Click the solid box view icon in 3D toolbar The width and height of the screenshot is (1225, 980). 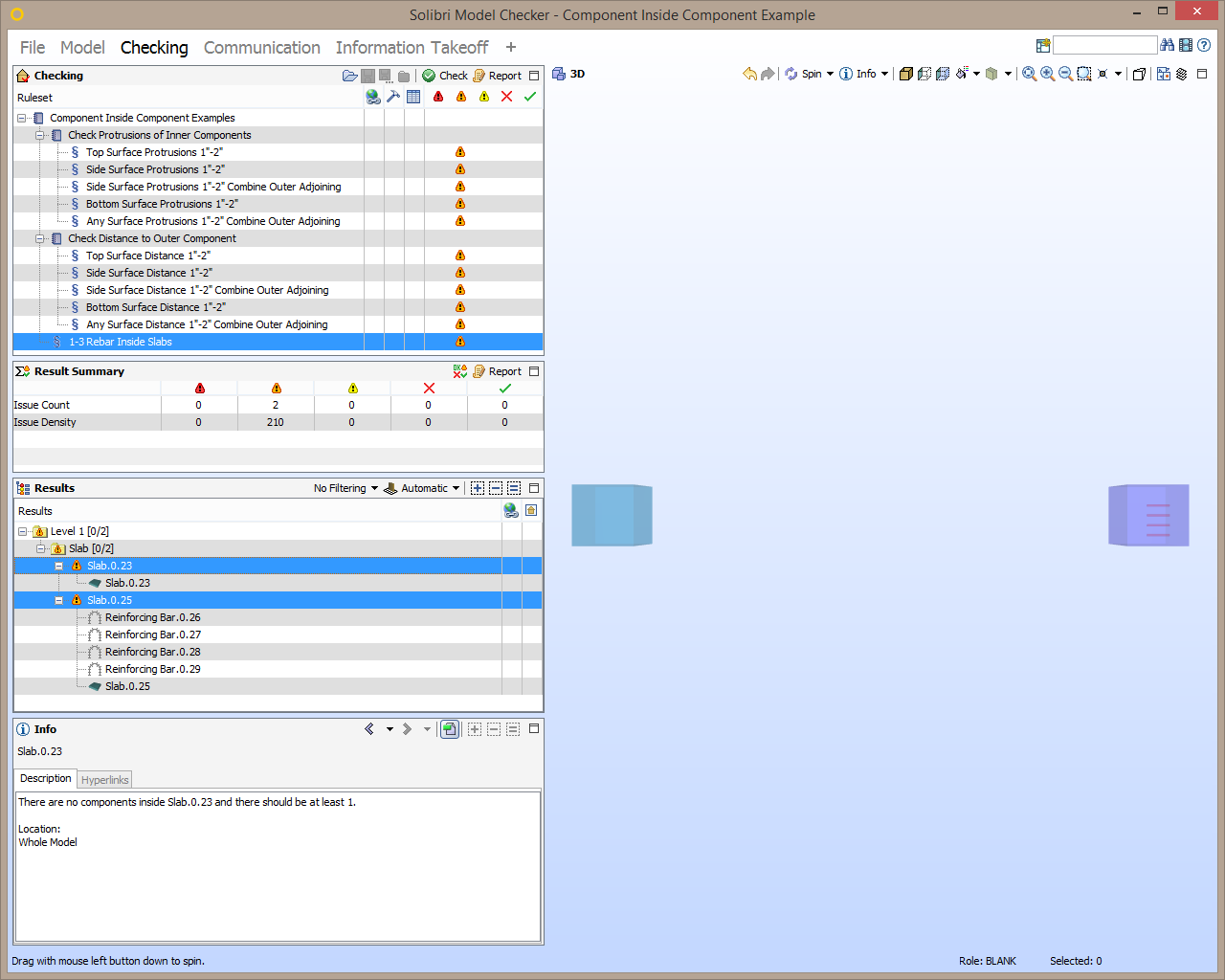click(905, 74)
